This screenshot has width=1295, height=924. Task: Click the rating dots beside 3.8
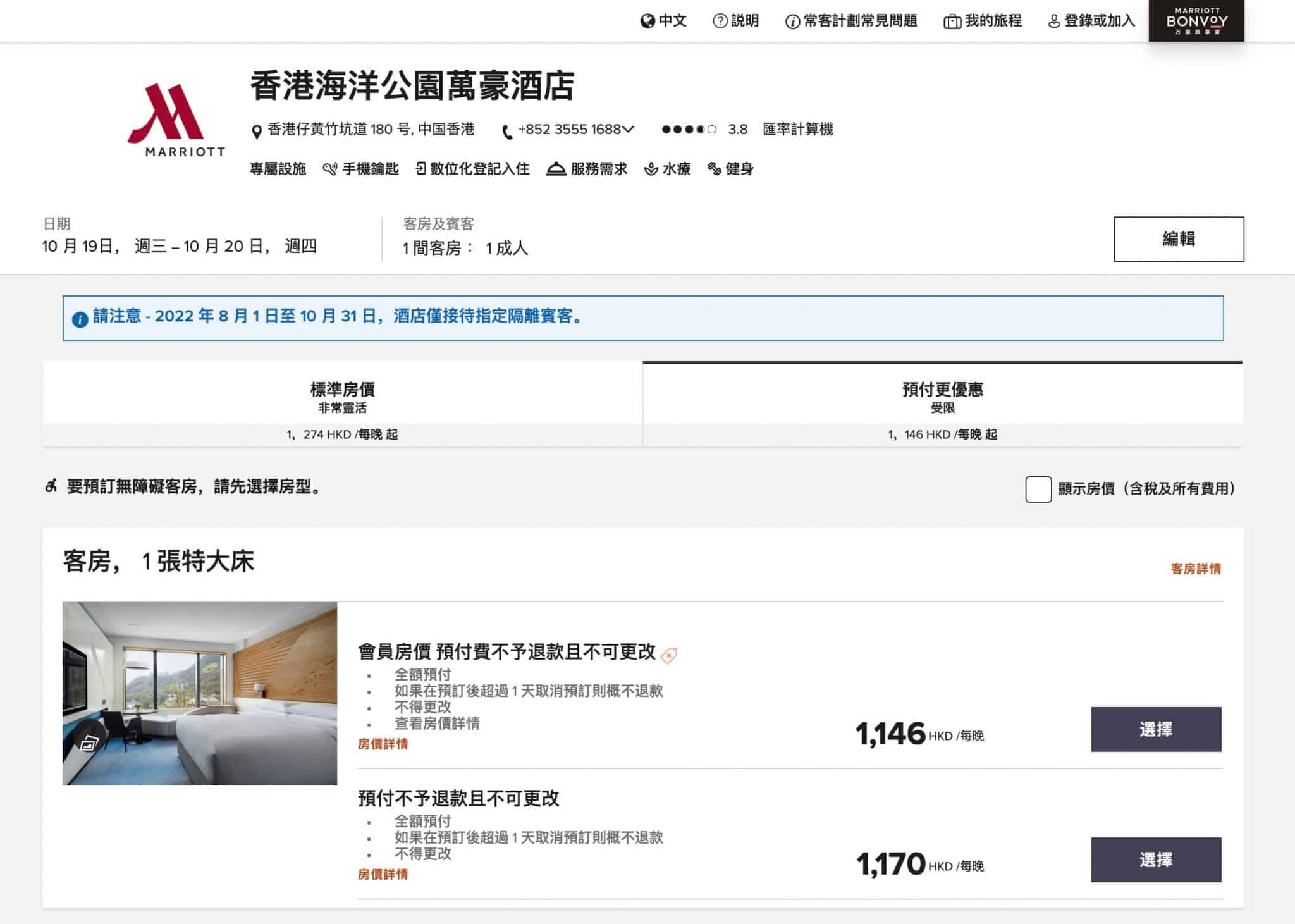(689, 130)
